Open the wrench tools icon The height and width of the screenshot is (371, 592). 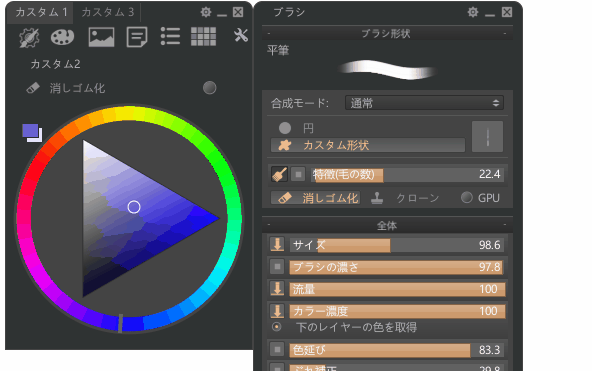[240, 35]
